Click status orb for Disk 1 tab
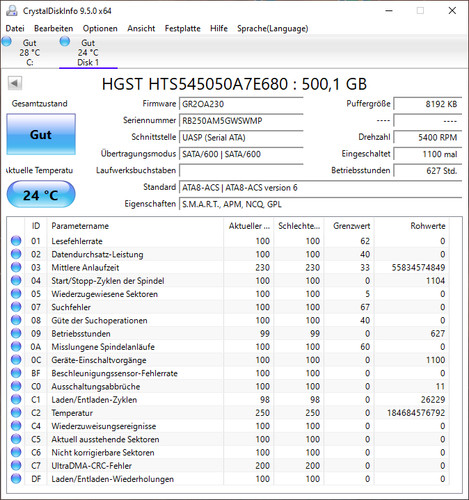Image resolution: width=469 pixels, height=500 pixels. 65,42
